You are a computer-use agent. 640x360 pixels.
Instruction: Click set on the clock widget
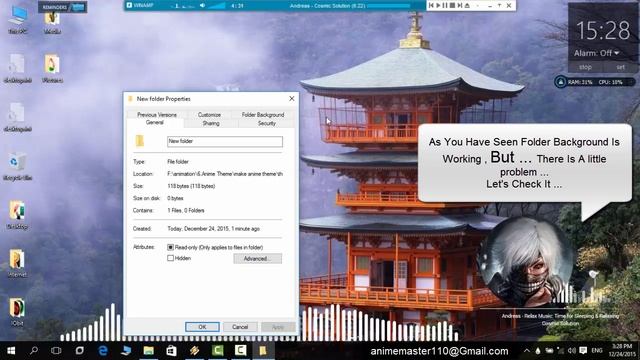click(x=620, y=67)
